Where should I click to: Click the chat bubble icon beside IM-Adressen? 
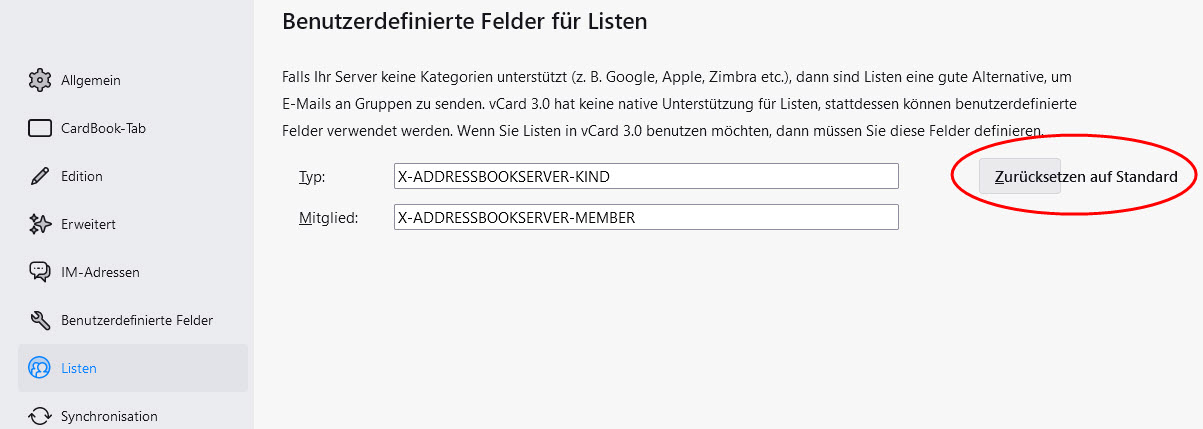[x=40, y=272]
